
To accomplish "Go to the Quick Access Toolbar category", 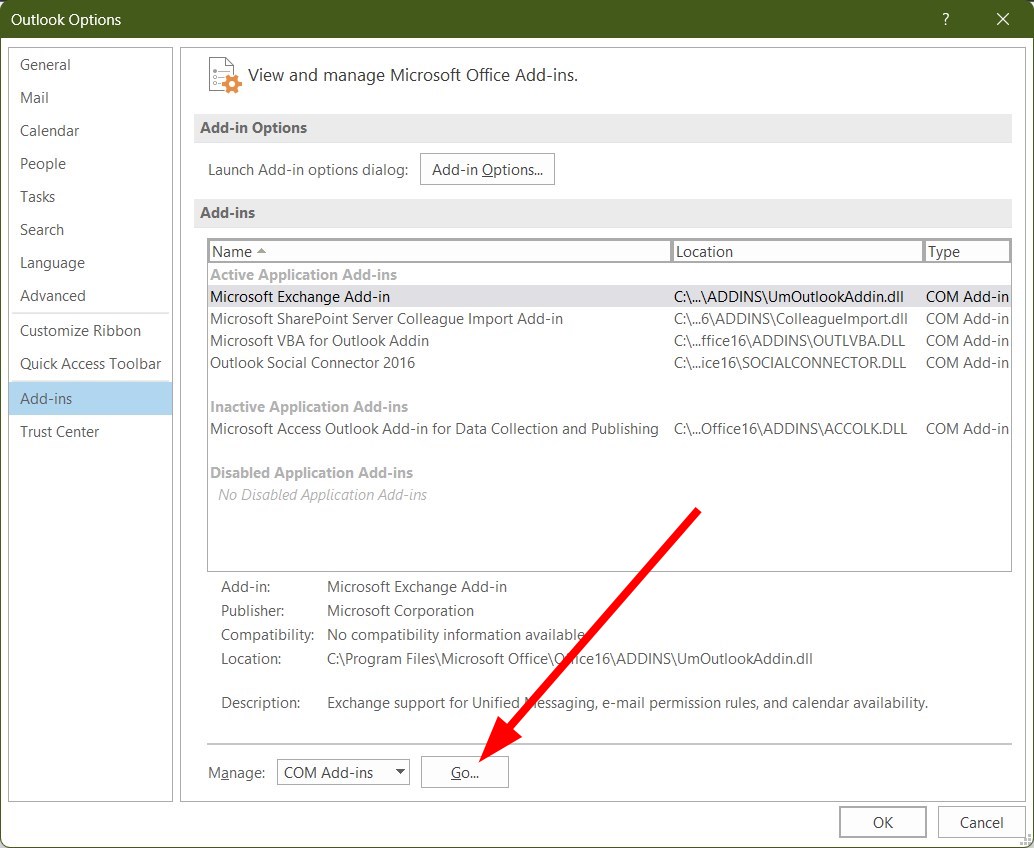I will coord(90,364).
